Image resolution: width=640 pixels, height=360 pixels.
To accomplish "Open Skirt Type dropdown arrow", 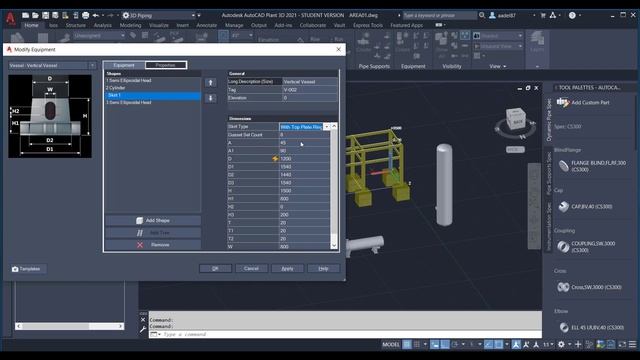I will point(327,127).
